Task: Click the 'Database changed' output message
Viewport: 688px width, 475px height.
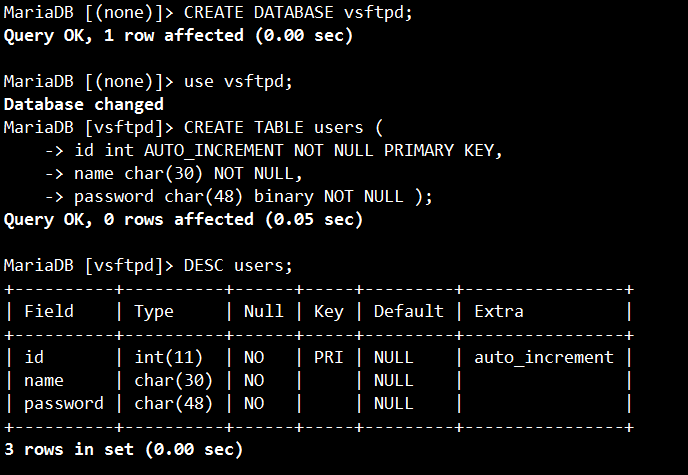Action: click(84, 104)
